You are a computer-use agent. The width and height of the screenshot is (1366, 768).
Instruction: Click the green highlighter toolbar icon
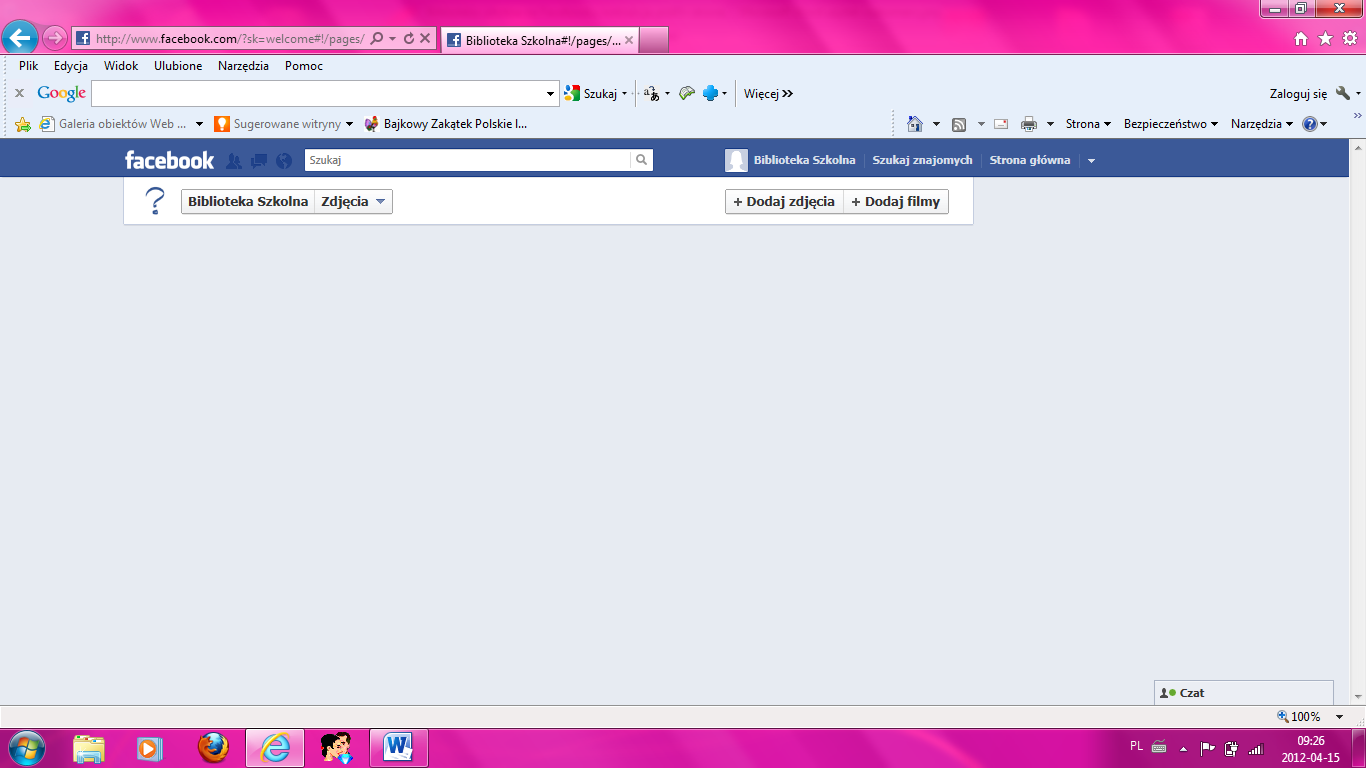(686, 93)
